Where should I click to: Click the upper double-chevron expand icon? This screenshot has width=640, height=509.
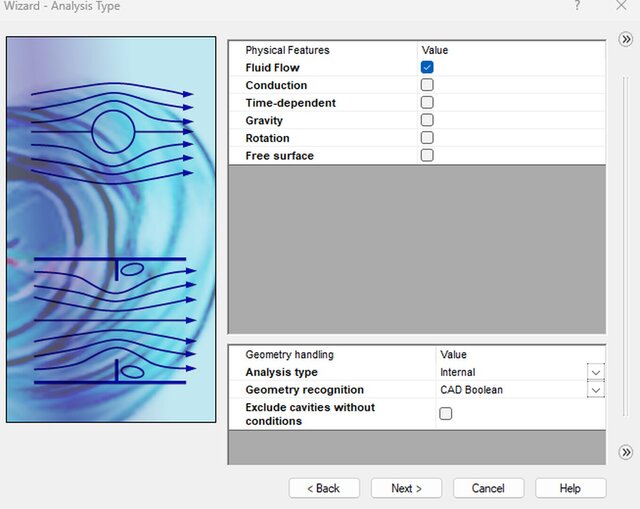pyautogui.click(x=625, y=40)
